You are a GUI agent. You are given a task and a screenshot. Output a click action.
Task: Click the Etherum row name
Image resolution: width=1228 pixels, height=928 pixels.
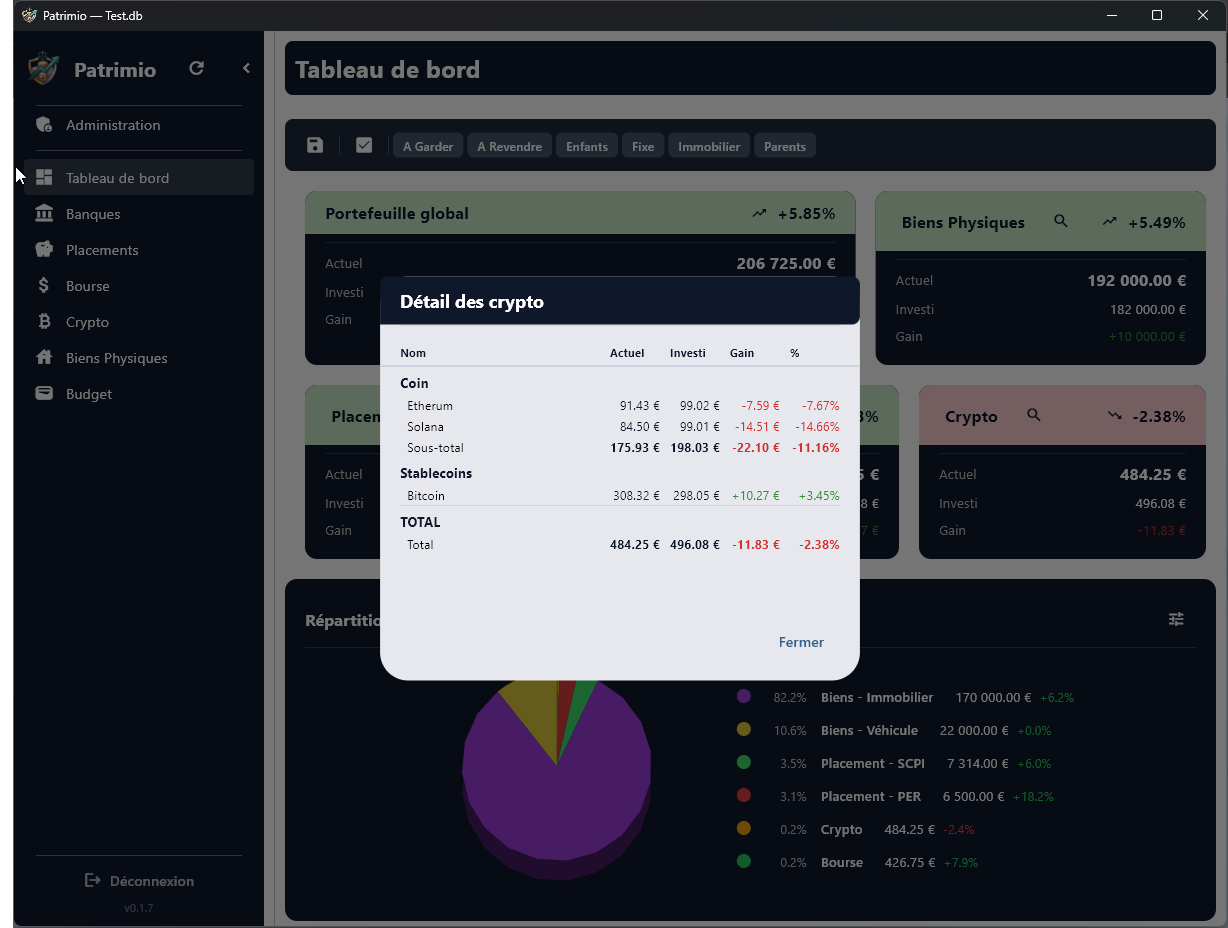430,406
